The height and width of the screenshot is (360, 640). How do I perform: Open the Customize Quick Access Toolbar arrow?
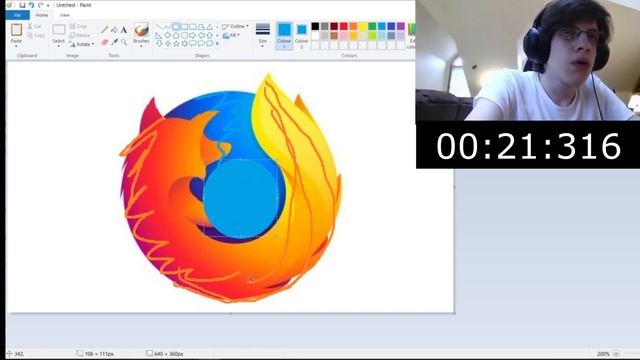pyautogui.click(x=48, y=5)
